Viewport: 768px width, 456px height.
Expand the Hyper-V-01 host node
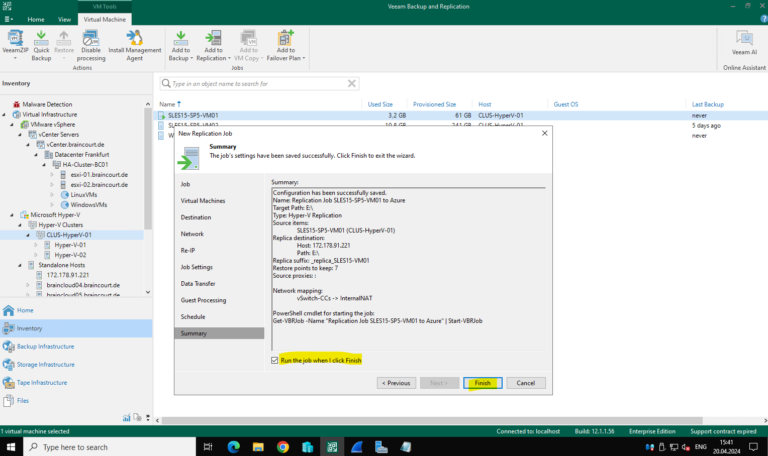point(36,245)
